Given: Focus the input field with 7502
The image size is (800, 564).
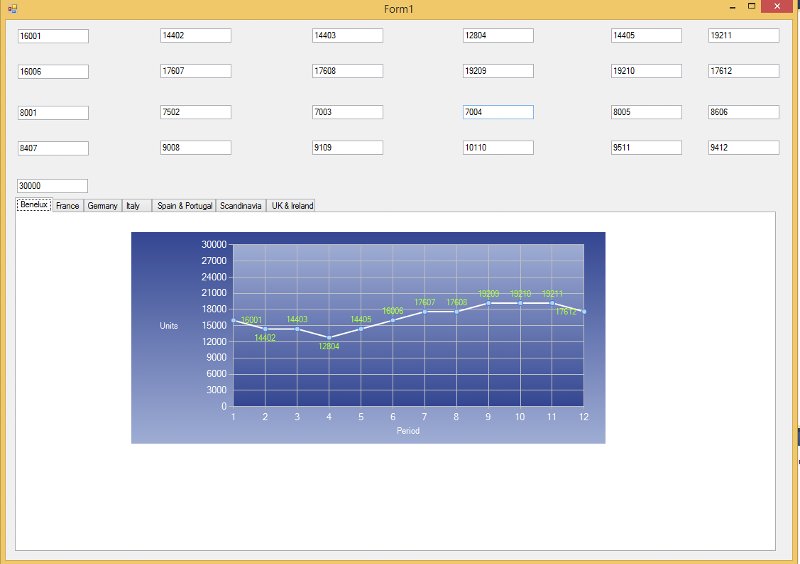Looking at the screenshot, I should pyautogui.click(x=195, y=112).
